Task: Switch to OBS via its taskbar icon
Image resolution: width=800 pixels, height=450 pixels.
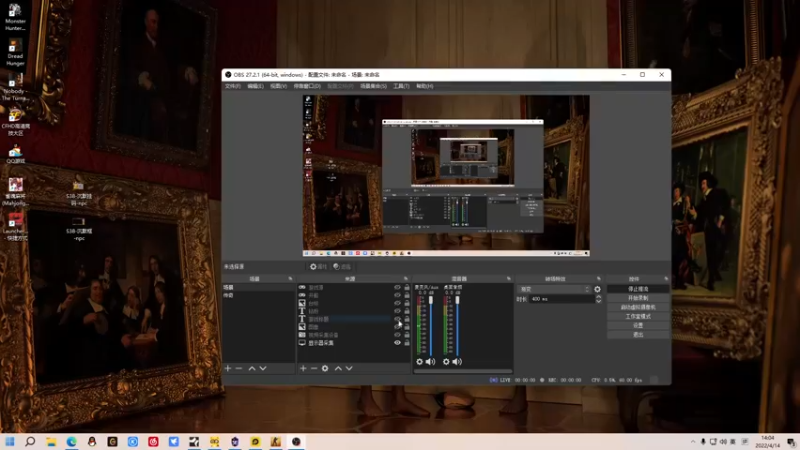Action: (296, 441)
